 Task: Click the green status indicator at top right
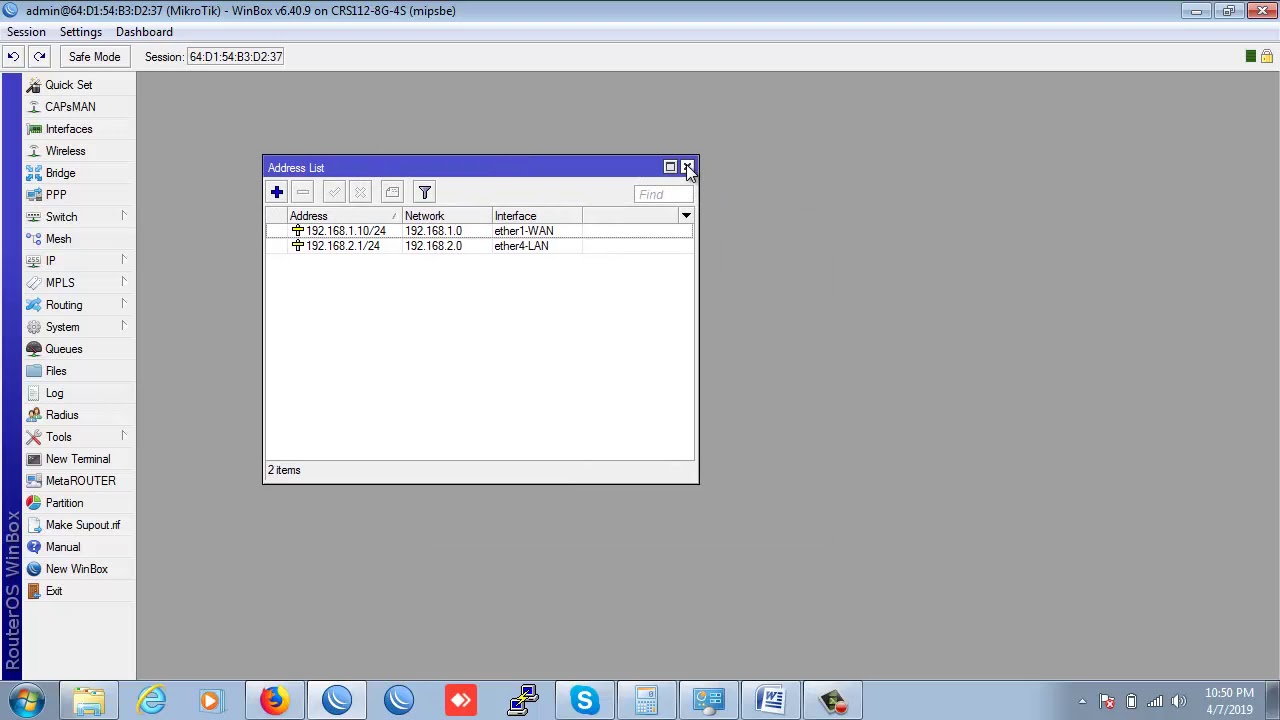(x=1250, y=57)
